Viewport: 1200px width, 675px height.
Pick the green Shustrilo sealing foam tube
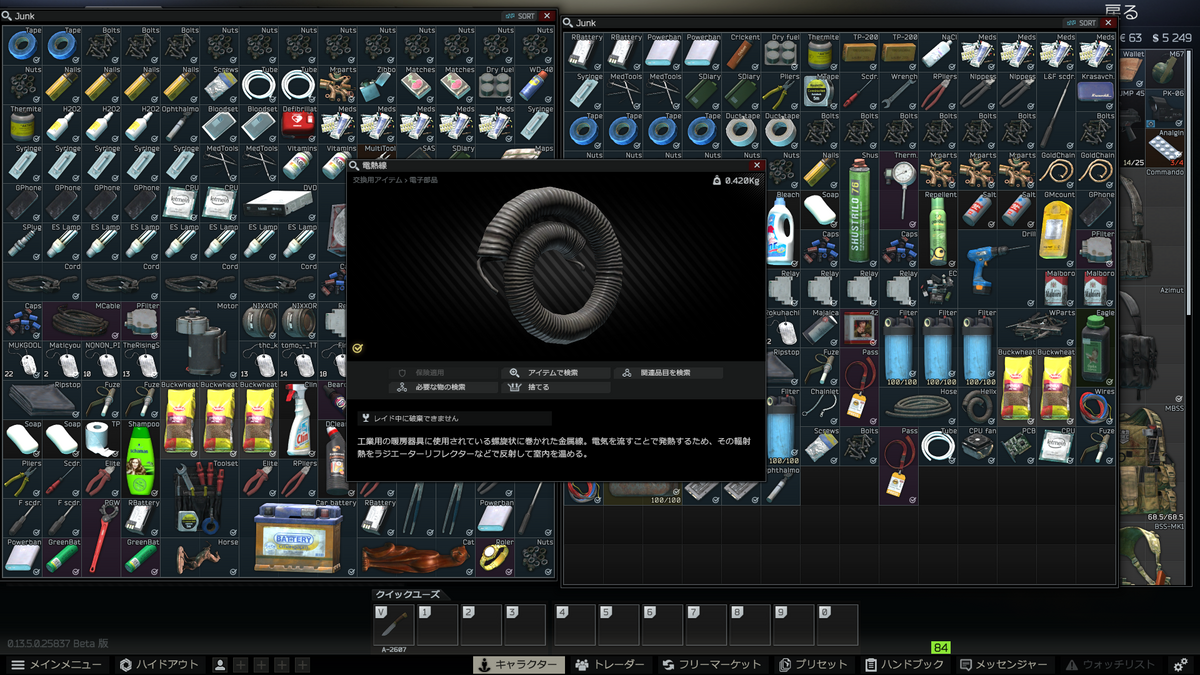[x=860, y=209]
